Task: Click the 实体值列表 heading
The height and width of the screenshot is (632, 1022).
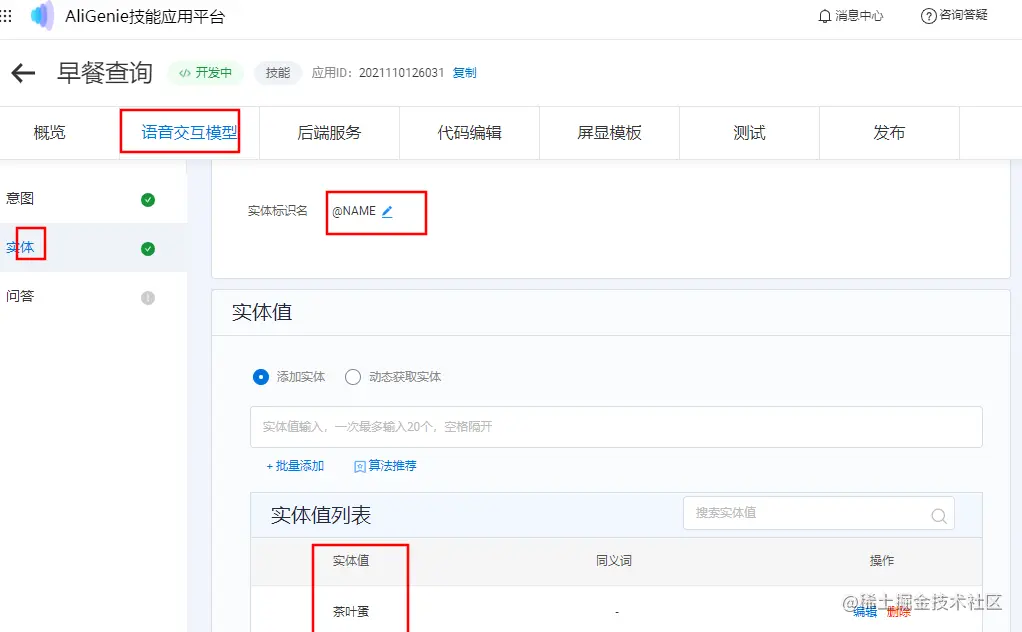Action: (x=321, y=515)
